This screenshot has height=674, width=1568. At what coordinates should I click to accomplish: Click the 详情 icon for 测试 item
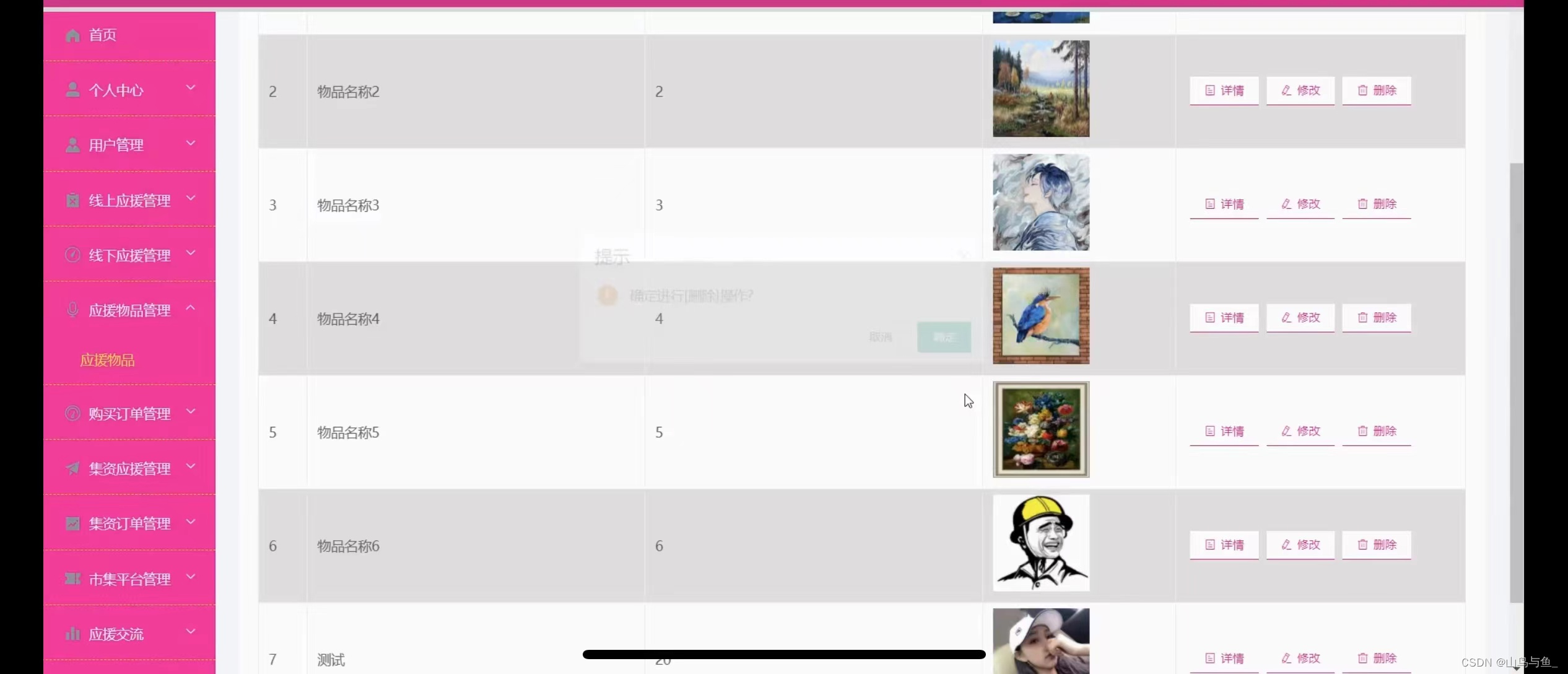pos(1224,658)
